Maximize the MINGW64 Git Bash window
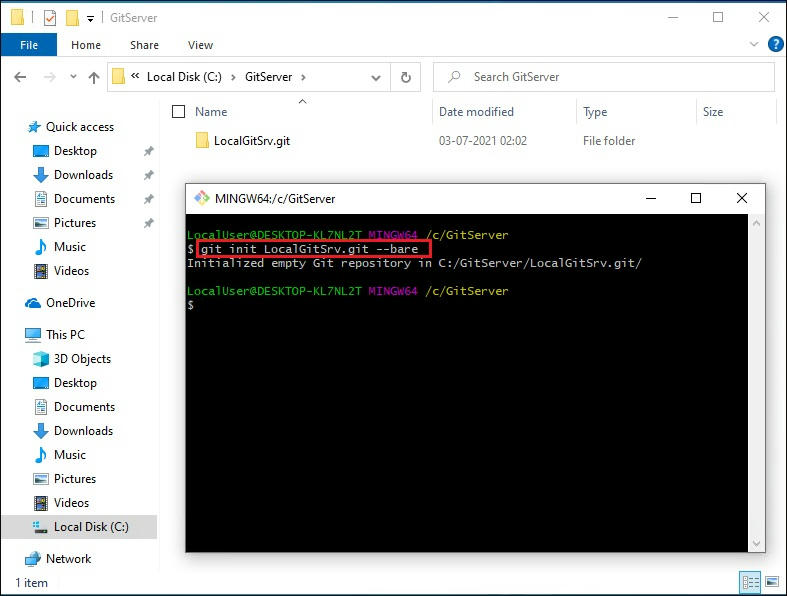The height and width of the screenshot is (596, 787). point(696,198)
